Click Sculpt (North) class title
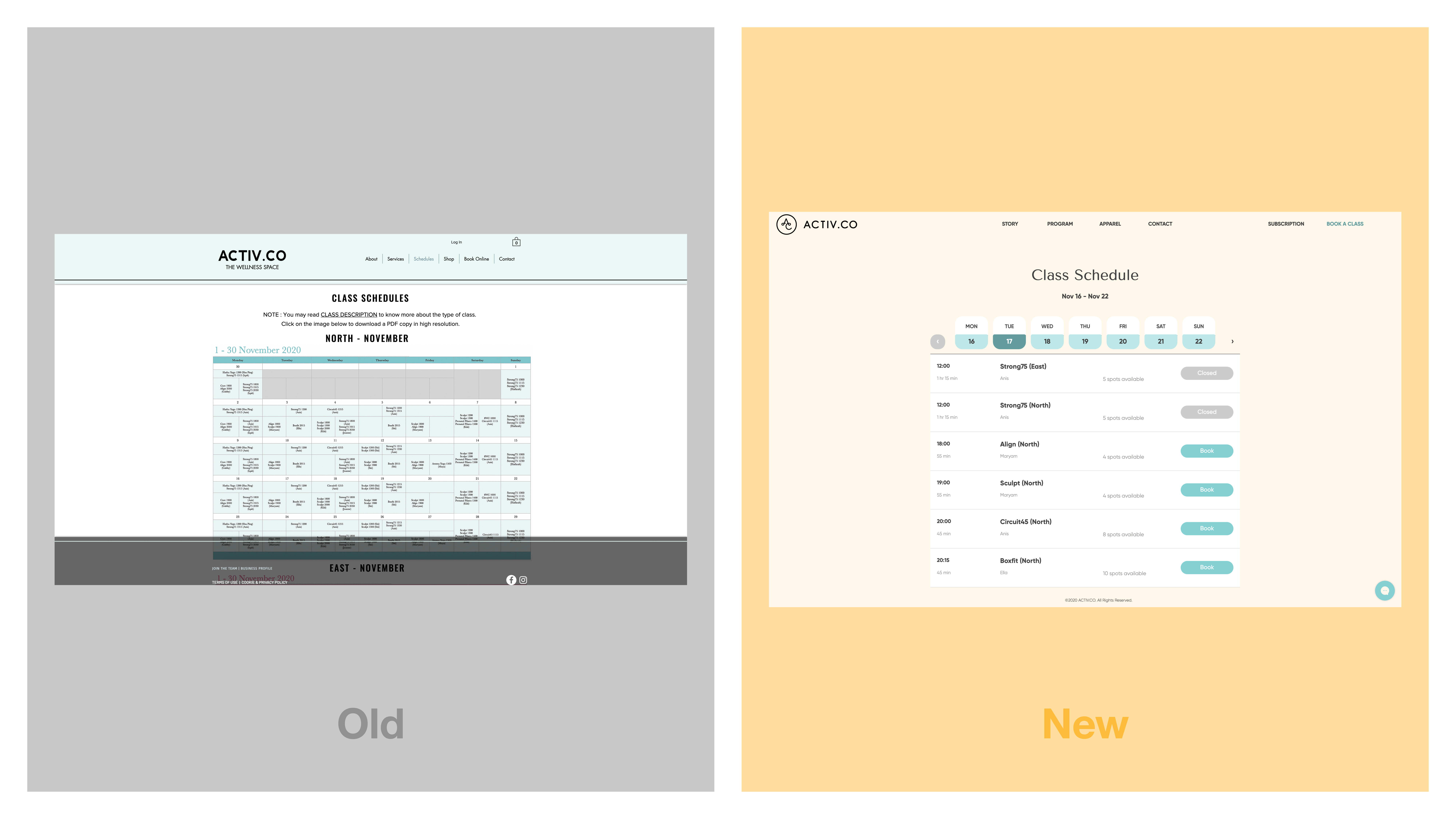Screen dimensions: 1456x819 coord(1021,483)
